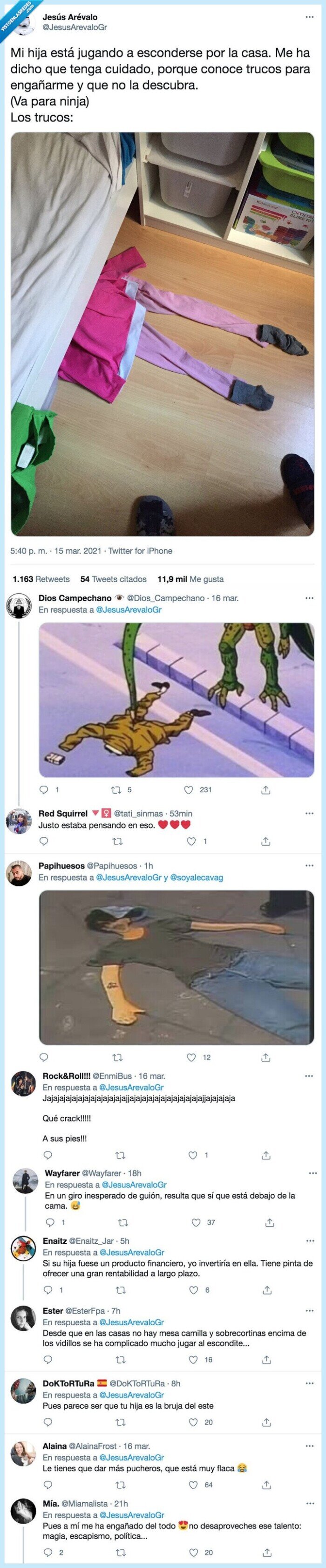
Task: Open more options on Jesús Arévalo's tweet
Action: point(310,17)
